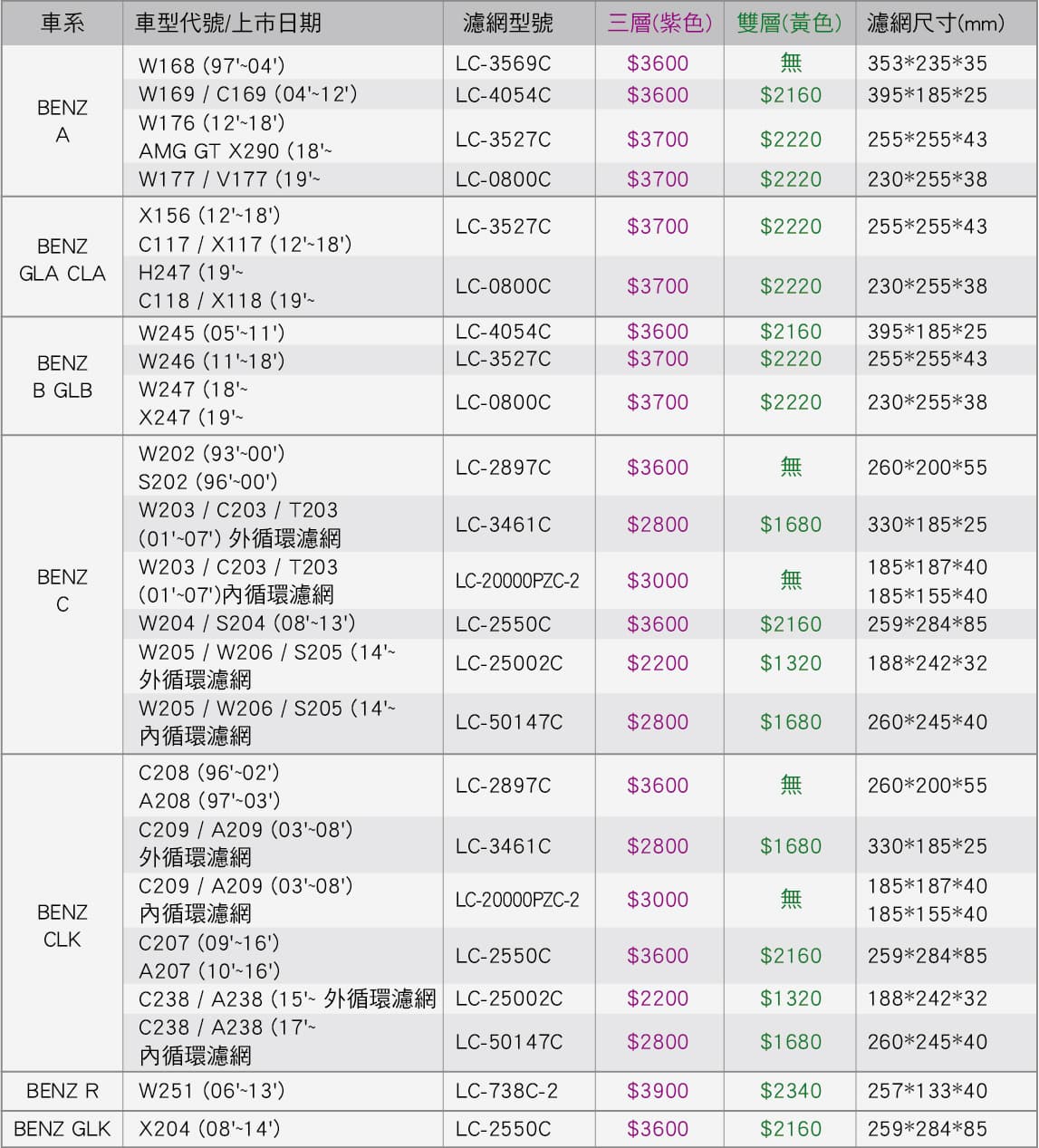This screenshot has height=1148, width=1039.
Task: Click model A207 (10'~16')
Action: pyautogui.click(x=209, y=970)
